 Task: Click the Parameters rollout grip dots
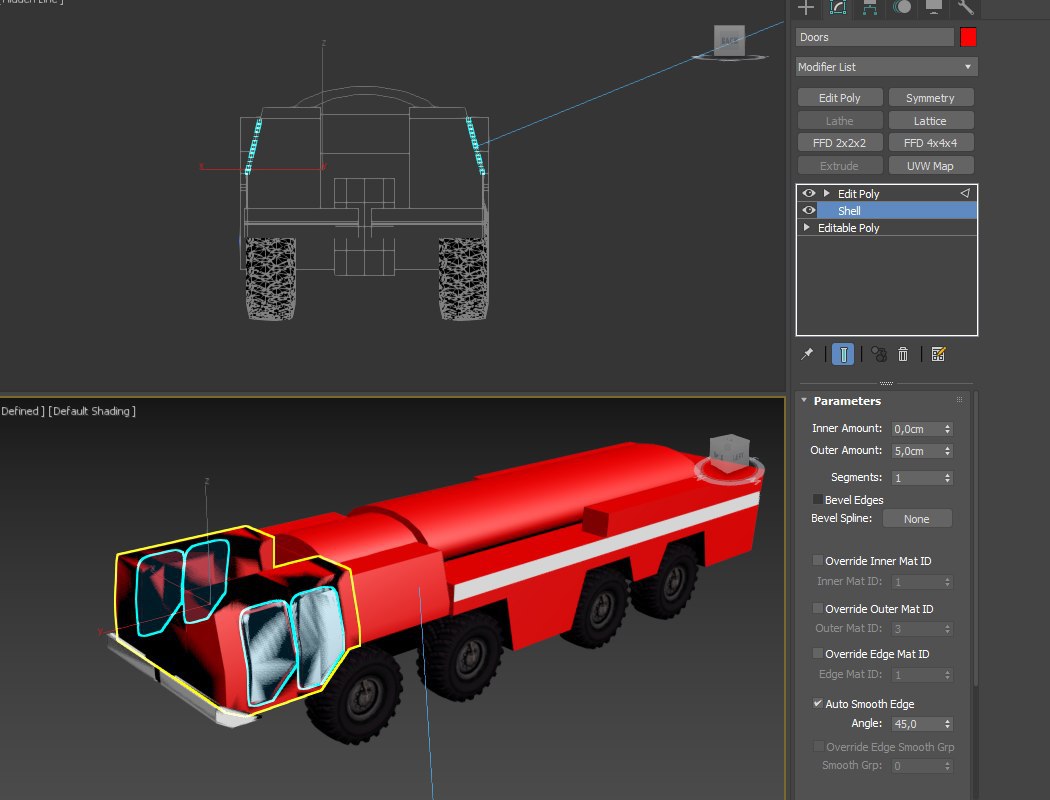960,400
